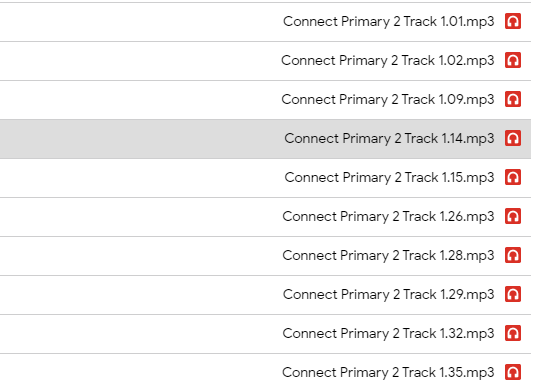This screenshot has height=392, width=536.
Task: Click headphone icon for Track 1.14.mp3
Action: click(x=513, y=138)
